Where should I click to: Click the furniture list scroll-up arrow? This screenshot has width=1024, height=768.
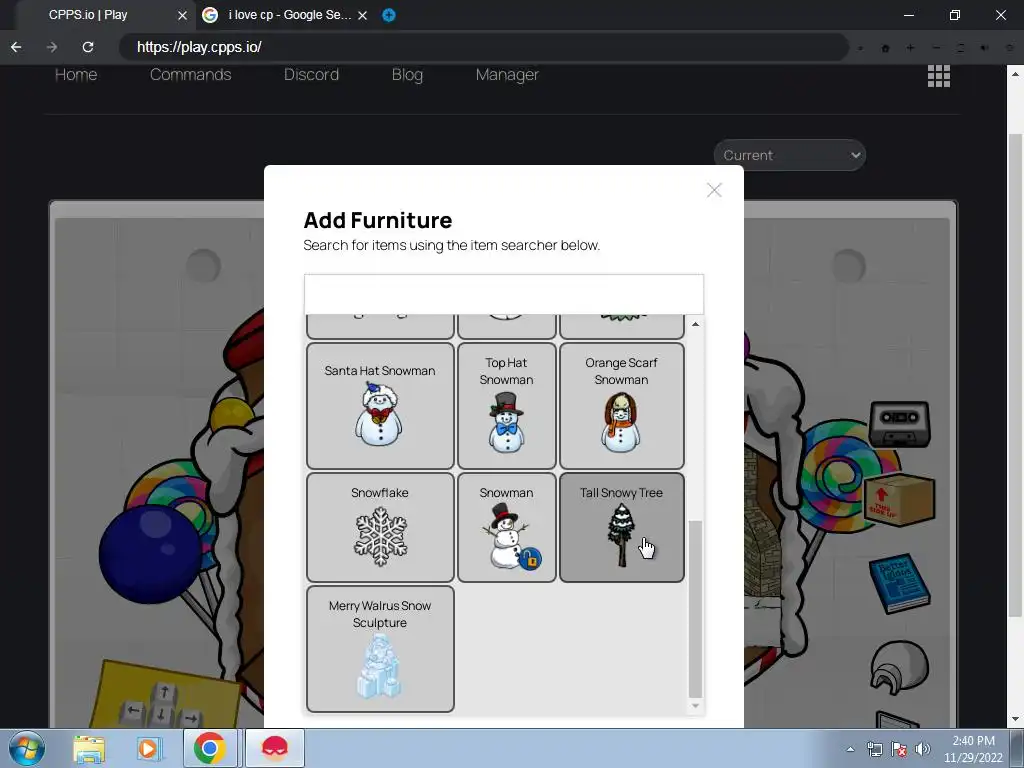click(x=696, y=324)
